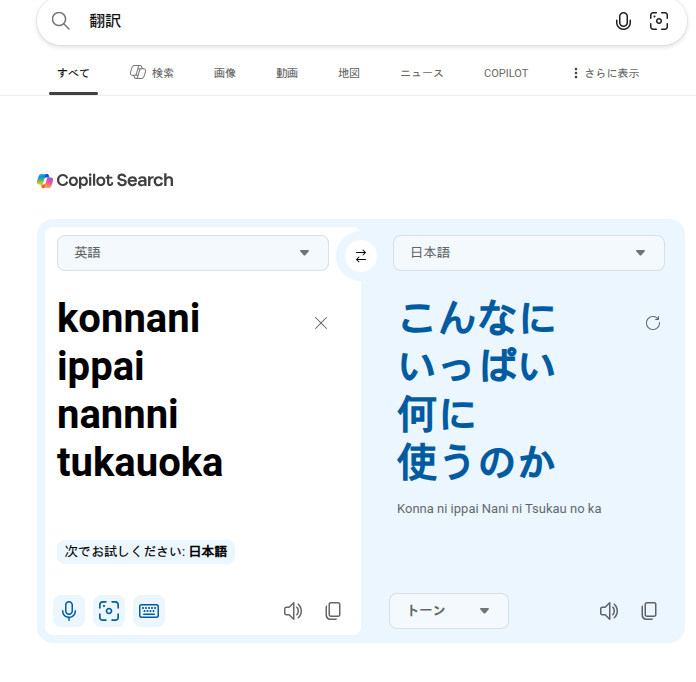Open on-screen keyboard in translator

[x=149, y=610]
